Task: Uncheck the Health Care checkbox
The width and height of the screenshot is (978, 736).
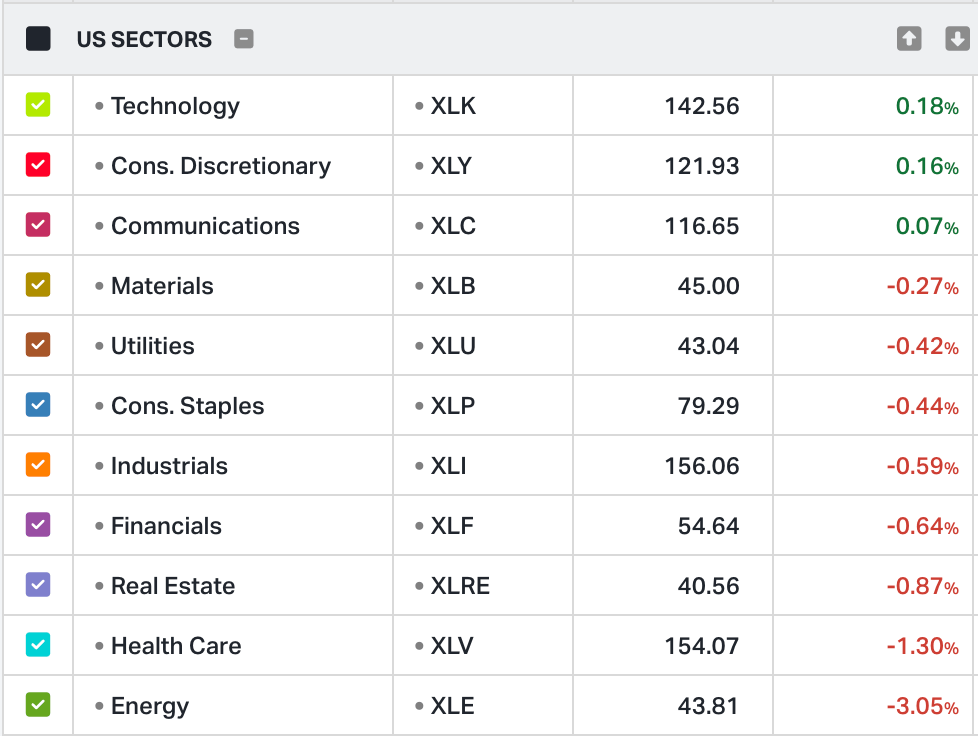Action: tap(38, 644)
